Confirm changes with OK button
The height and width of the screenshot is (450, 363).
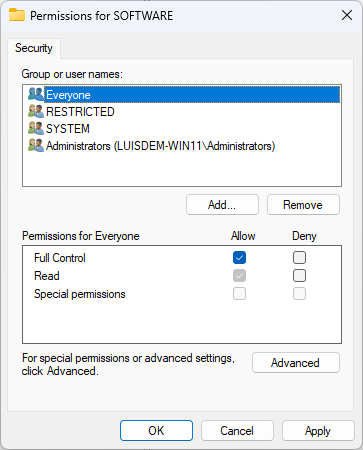point(156,431)
